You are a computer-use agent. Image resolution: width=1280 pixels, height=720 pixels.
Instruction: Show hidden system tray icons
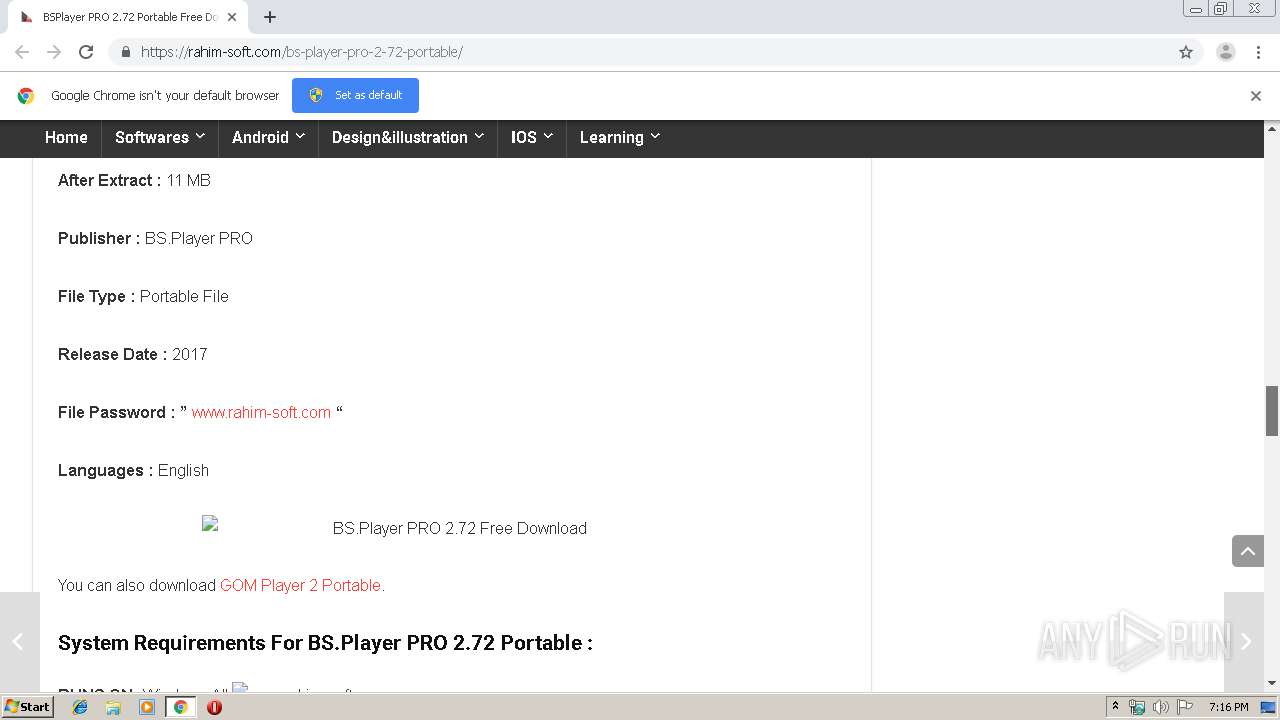pos(1115,707)
